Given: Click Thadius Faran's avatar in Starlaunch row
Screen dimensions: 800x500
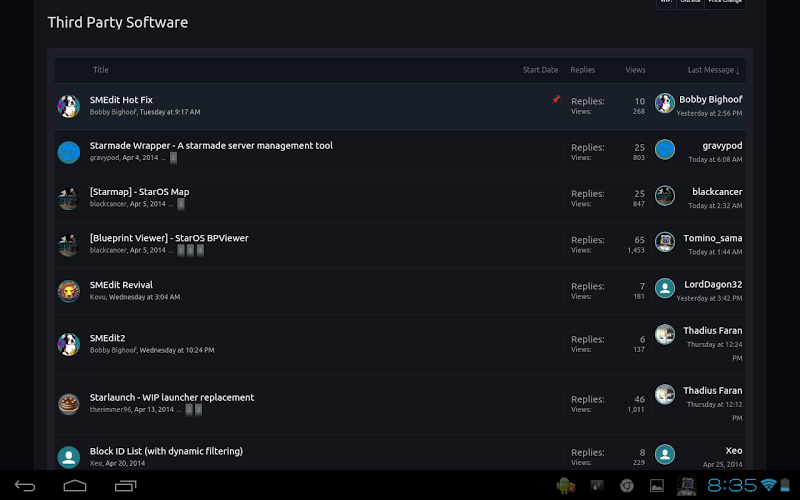Looking at the screenshot, I should point(665,394).
